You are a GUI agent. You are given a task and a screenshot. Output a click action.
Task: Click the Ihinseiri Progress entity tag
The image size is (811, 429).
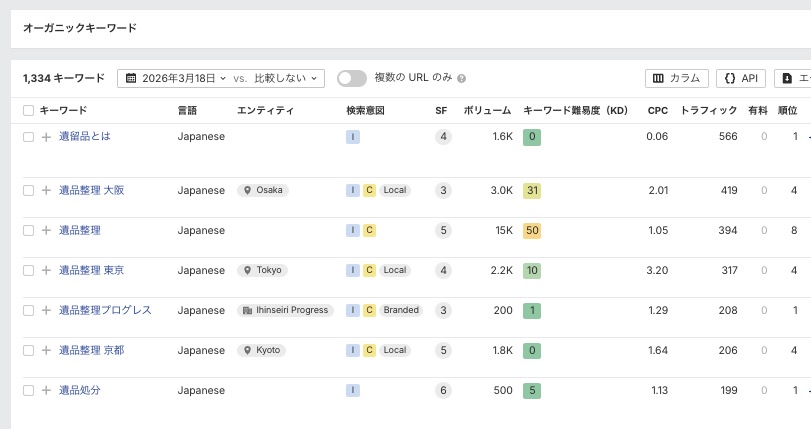pos(286,310)
